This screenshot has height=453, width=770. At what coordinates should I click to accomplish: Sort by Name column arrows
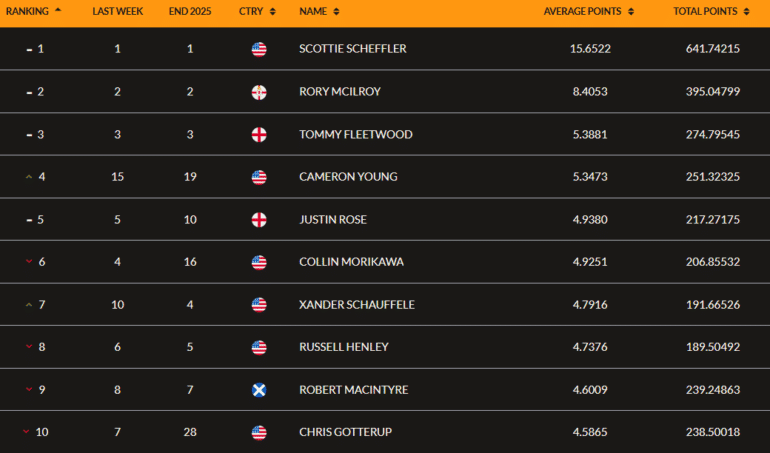(x=336, y=12)
